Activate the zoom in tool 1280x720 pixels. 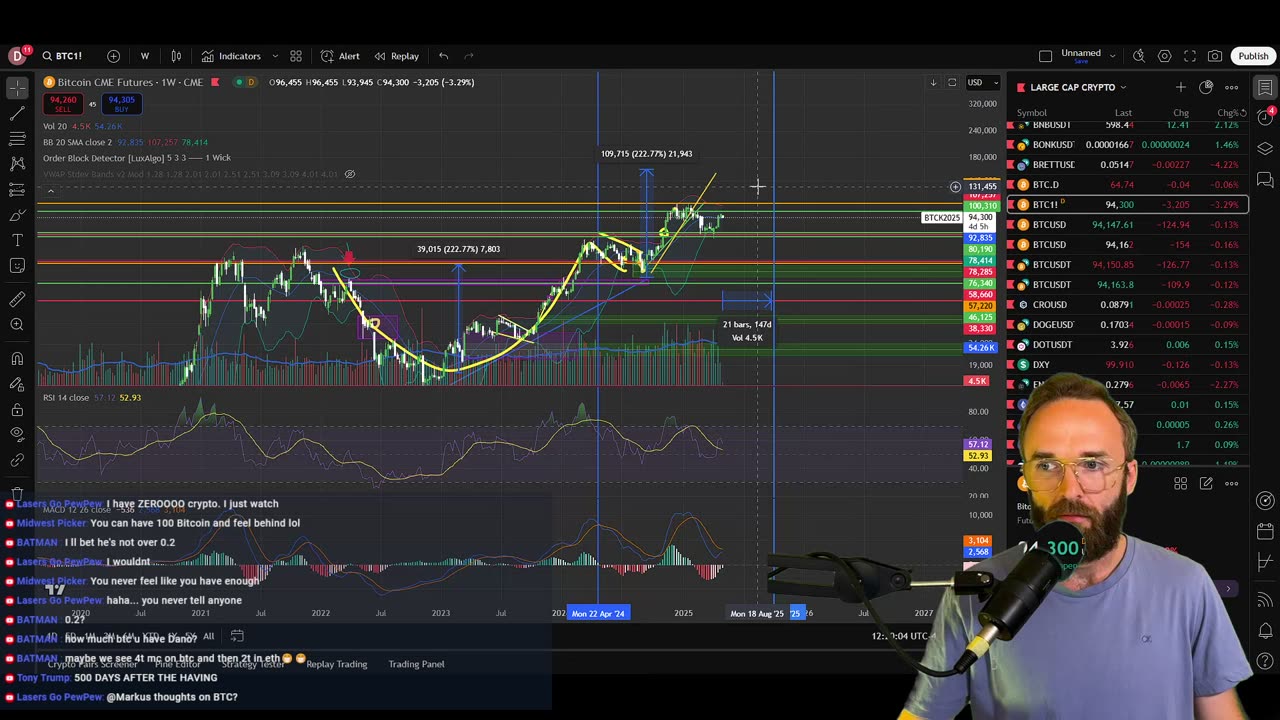coord(17,324)
